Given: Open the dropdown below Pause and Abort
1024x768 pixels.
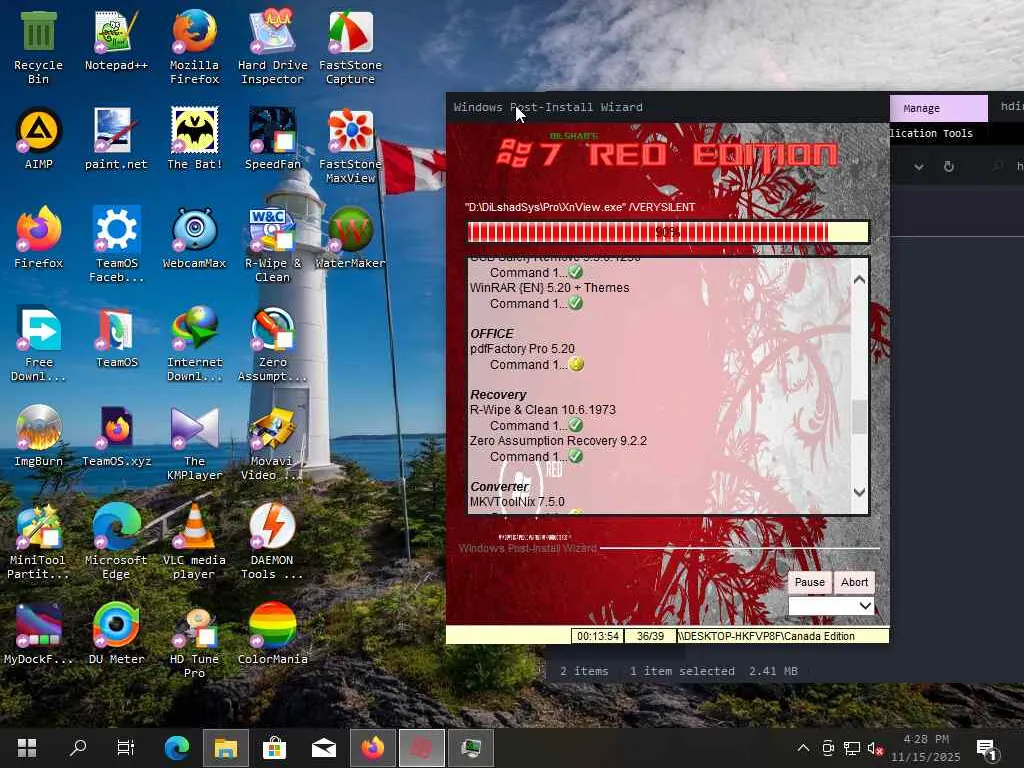Looking at the screenshot, I should pos(831,605).
